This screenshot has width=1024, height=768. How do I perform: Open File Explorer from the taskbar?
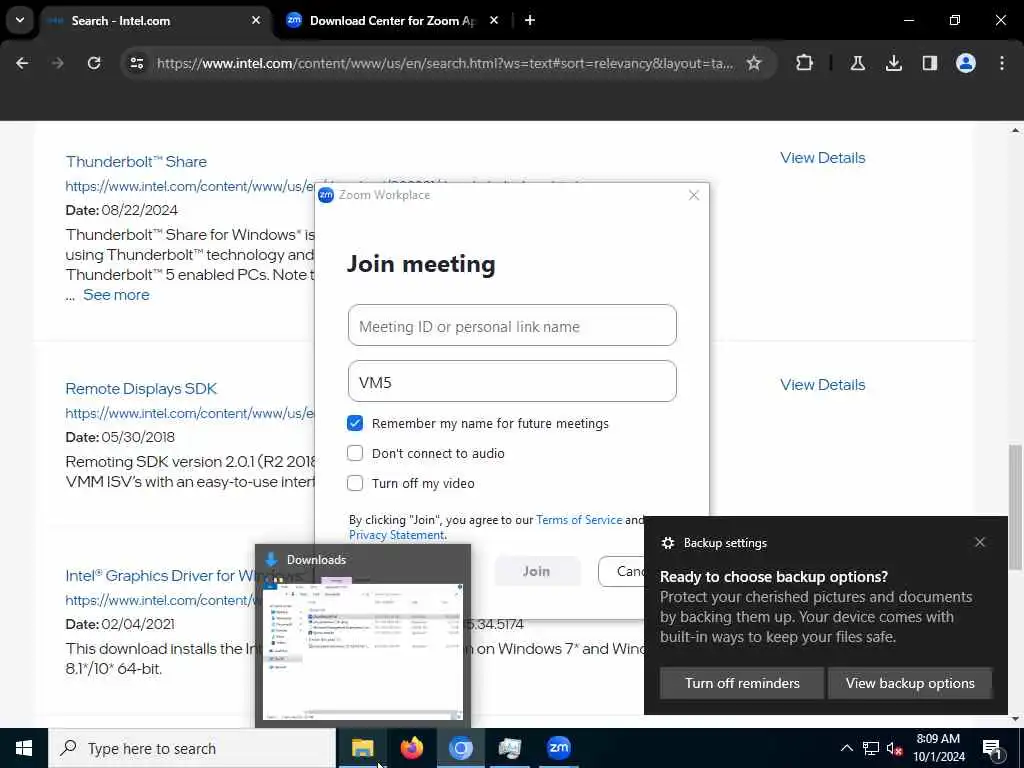(362, 748)
